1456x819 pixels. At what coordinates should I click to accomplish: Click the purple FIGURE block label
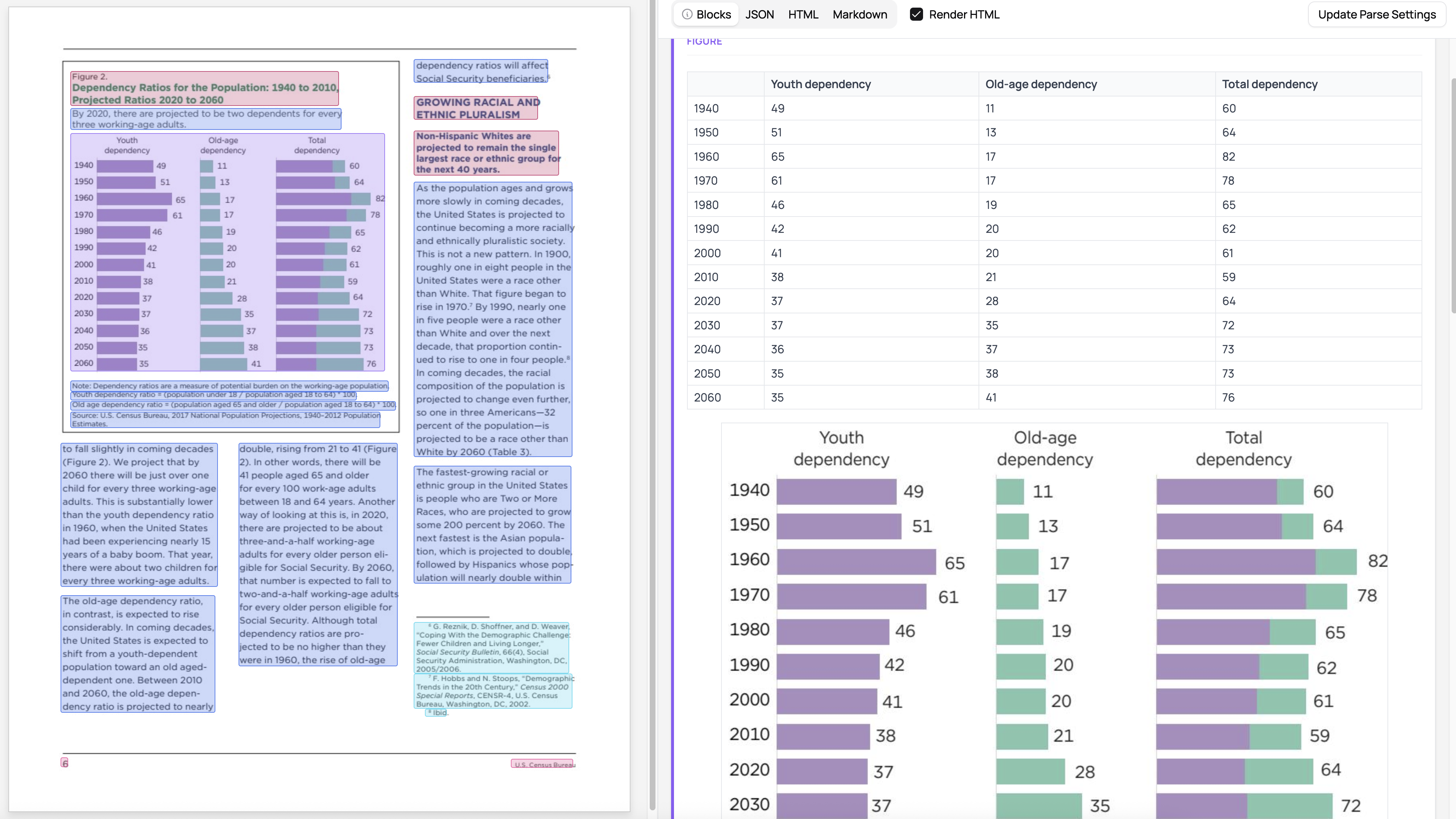click(704, 41)
